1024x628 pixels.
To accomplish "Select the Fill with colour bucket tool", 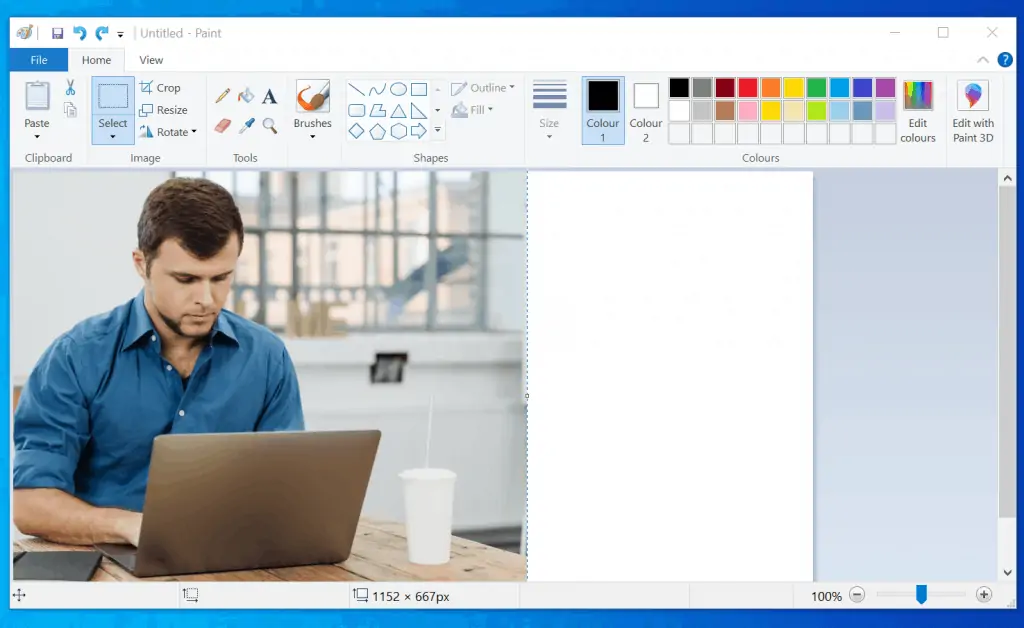I will (x=245, y=95).
